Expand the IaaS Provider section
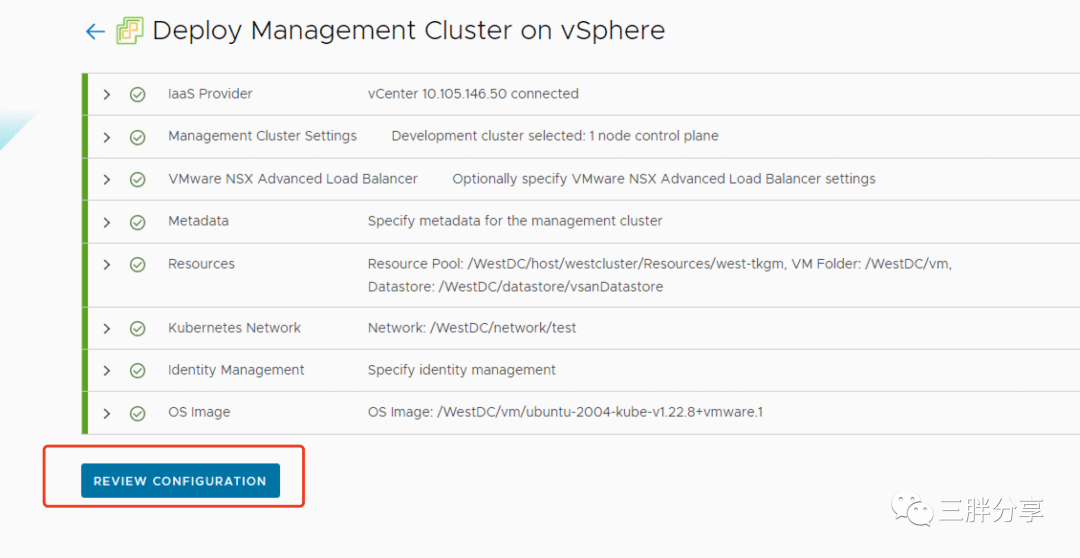Image resolution: width=1080 pixels, height=558 pixels. (x=107, y=94)
